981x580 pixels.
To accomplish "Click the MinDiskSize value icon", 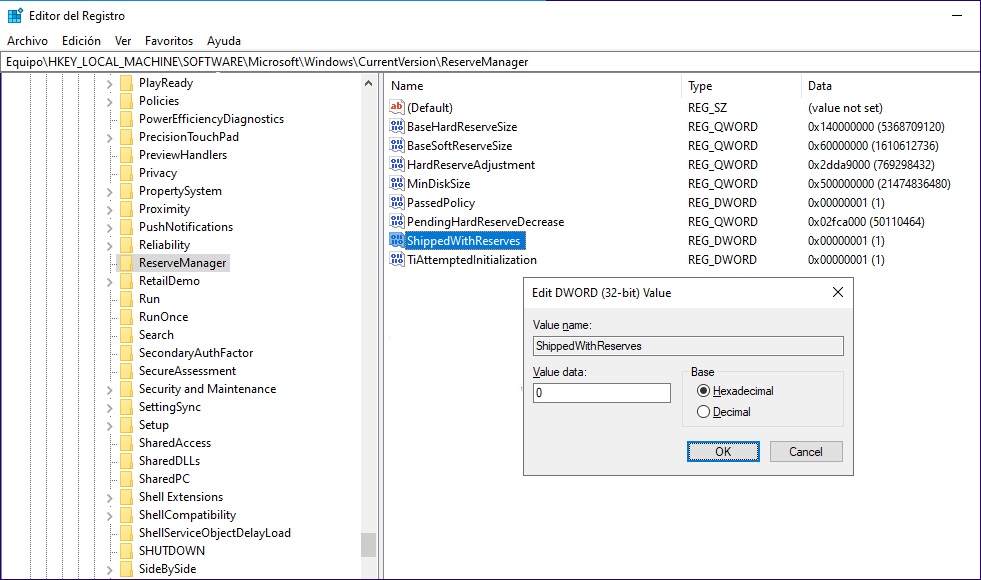I will point(397,183).
